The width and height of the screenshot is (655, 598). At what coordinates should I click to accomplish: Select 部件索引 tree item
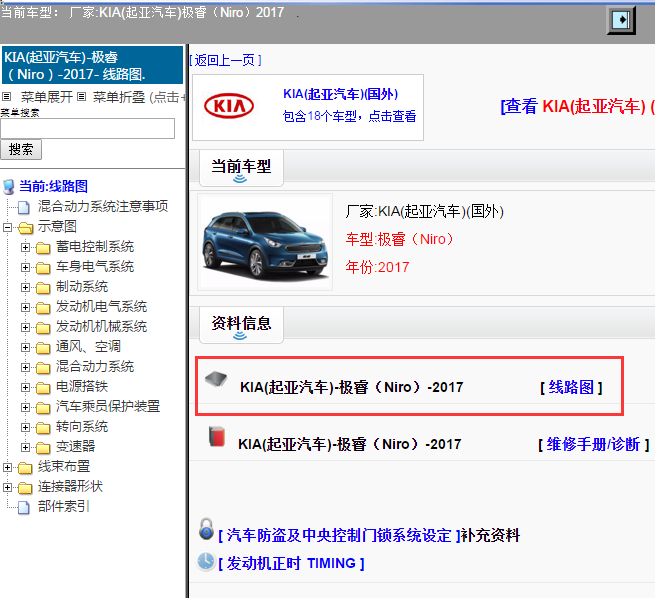[x=63, y=507]
